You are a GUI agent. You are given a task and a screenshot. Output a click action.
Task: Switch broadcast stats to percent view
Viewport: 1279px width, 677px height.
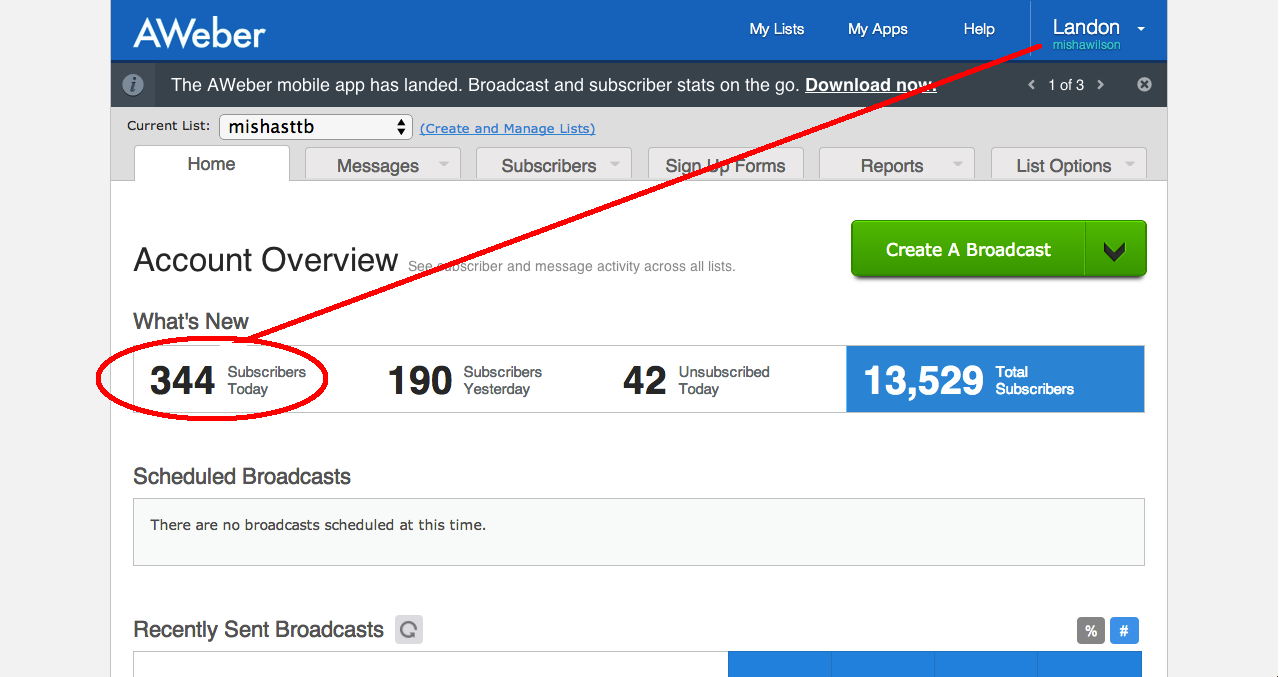pos(1091,631)
